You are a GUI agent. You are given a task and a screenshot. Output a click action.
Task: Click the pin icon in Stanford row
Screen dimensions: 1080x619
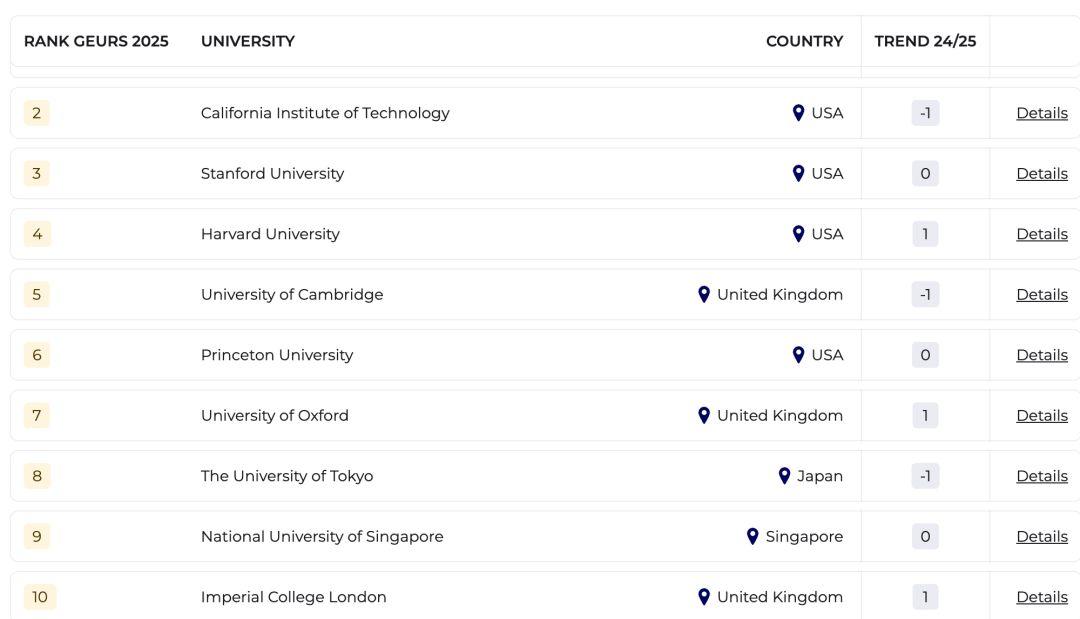coord(798,173)
